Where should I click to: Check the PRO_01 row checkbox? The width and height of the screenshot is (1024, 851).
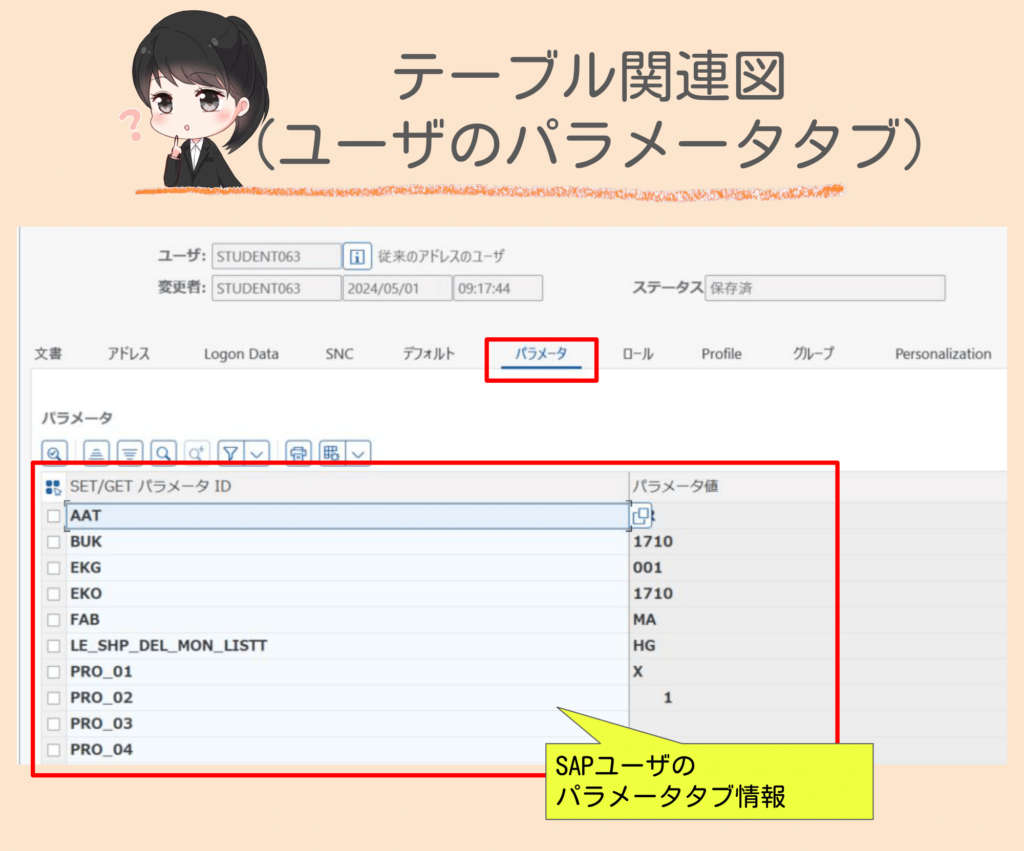pos(54,671)
